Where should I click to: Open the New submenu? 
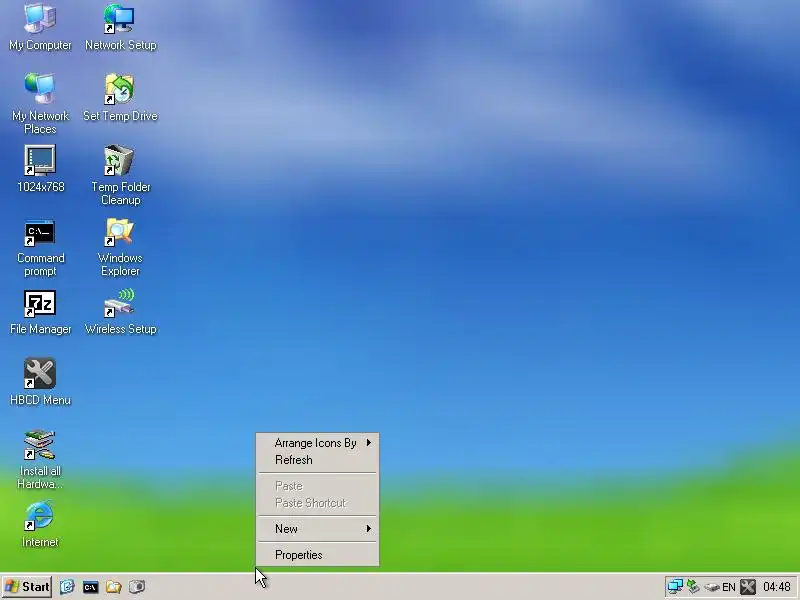point(317,529)
